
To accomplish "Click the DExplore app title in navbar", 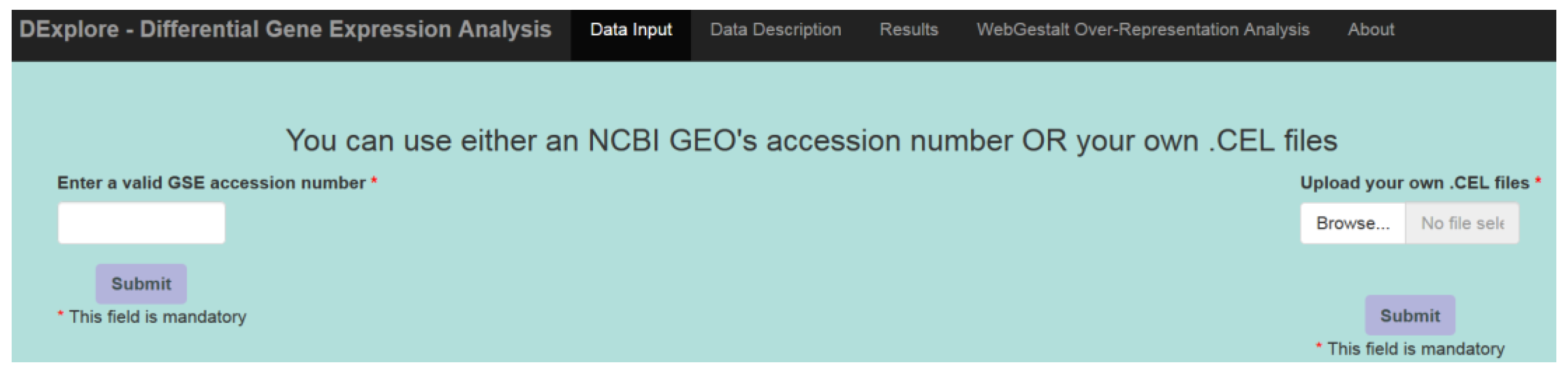I will [285, 29].
